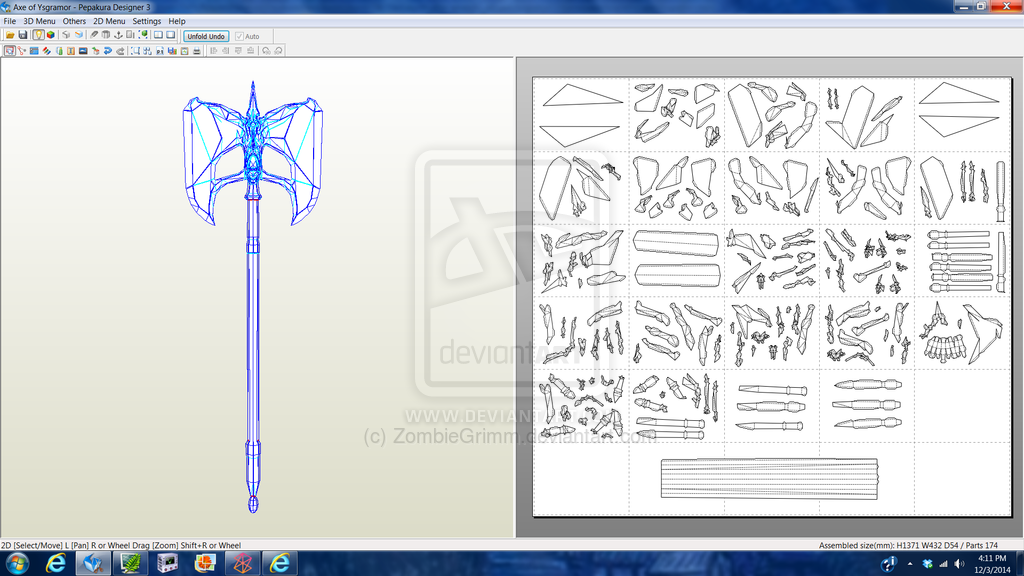Open Pepakura Designer from the taskbar
This screenshot has width=1024, height=576.
[93, 563]
